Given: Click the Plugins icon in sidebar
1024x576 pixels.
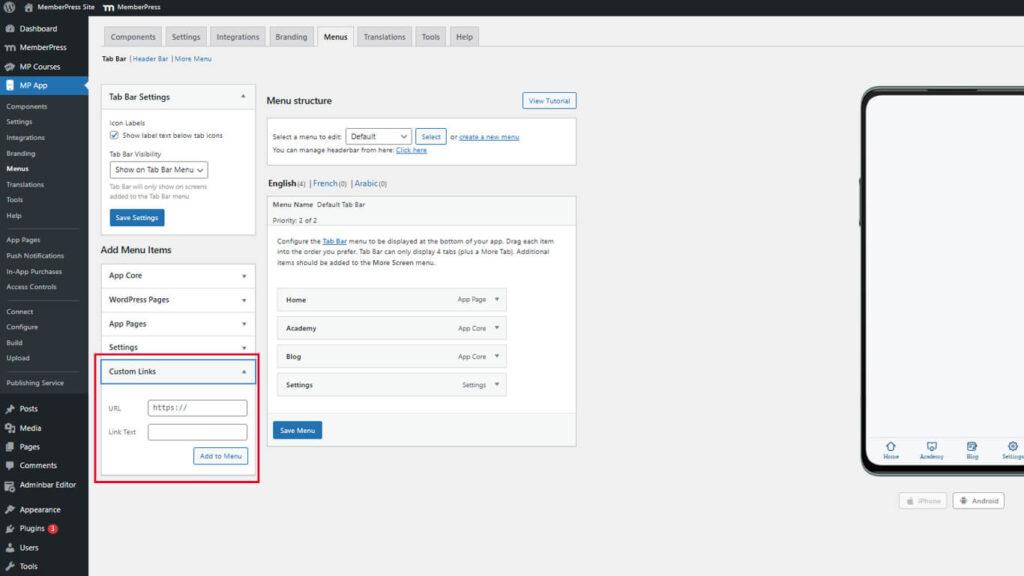Looking at the screenshot, I should 10,528.
